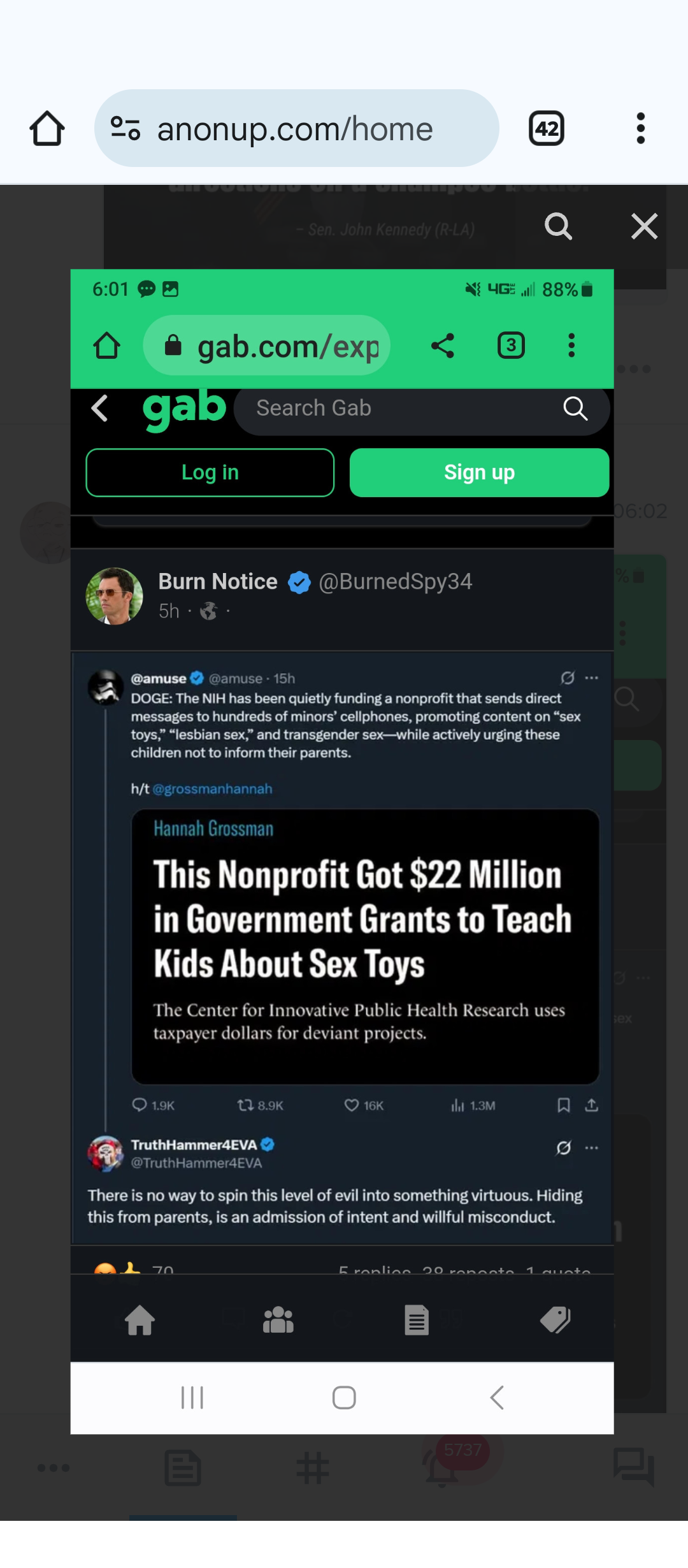The image size is (688, 1568).
Task: Tap the feed document icon in anonup bottom bar
Action: pos(183,1468)
